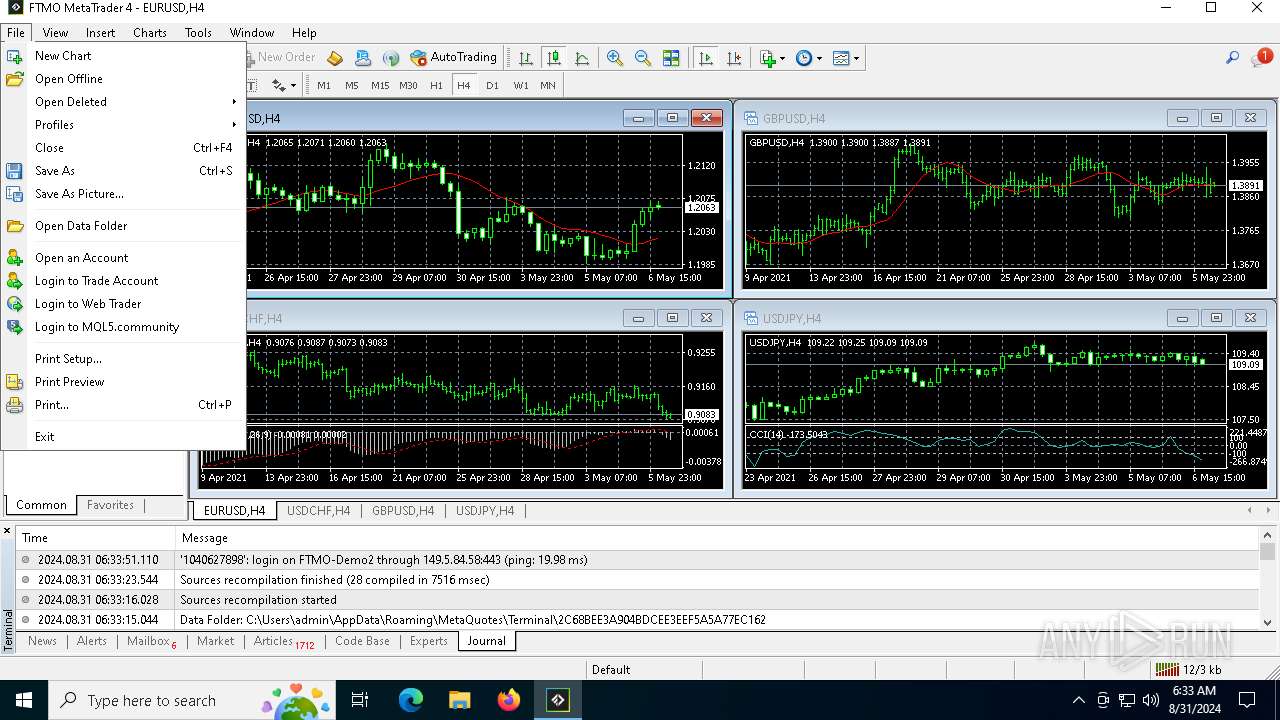Switch to the GBPUSD,H4 chart tab
1280x720 pixels.
pyautogui.click(x=403, y=511)
